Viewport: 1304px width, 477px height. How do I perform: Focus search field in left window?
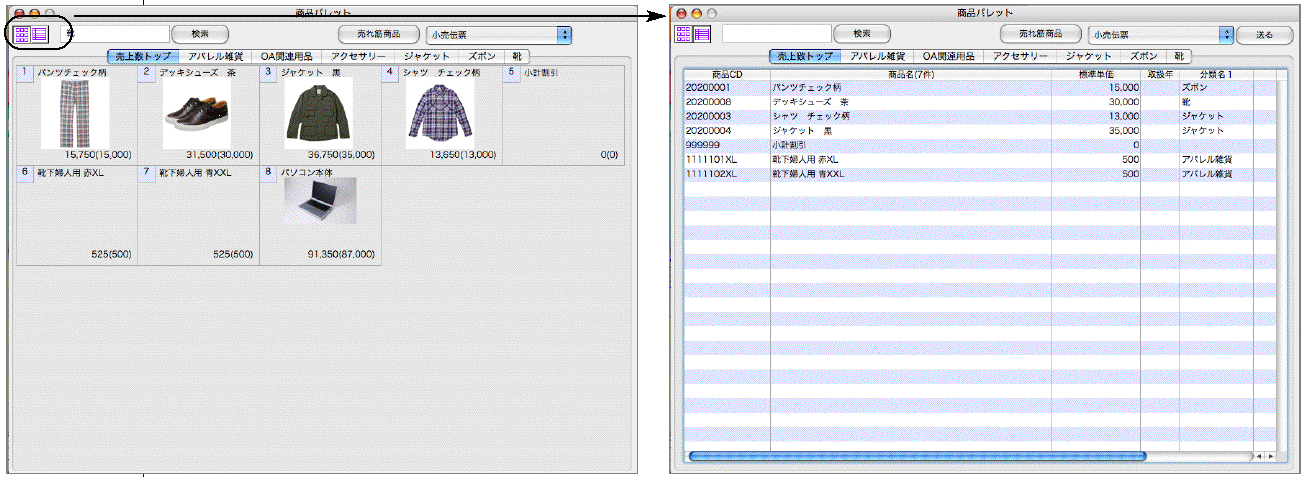(115, 34)
